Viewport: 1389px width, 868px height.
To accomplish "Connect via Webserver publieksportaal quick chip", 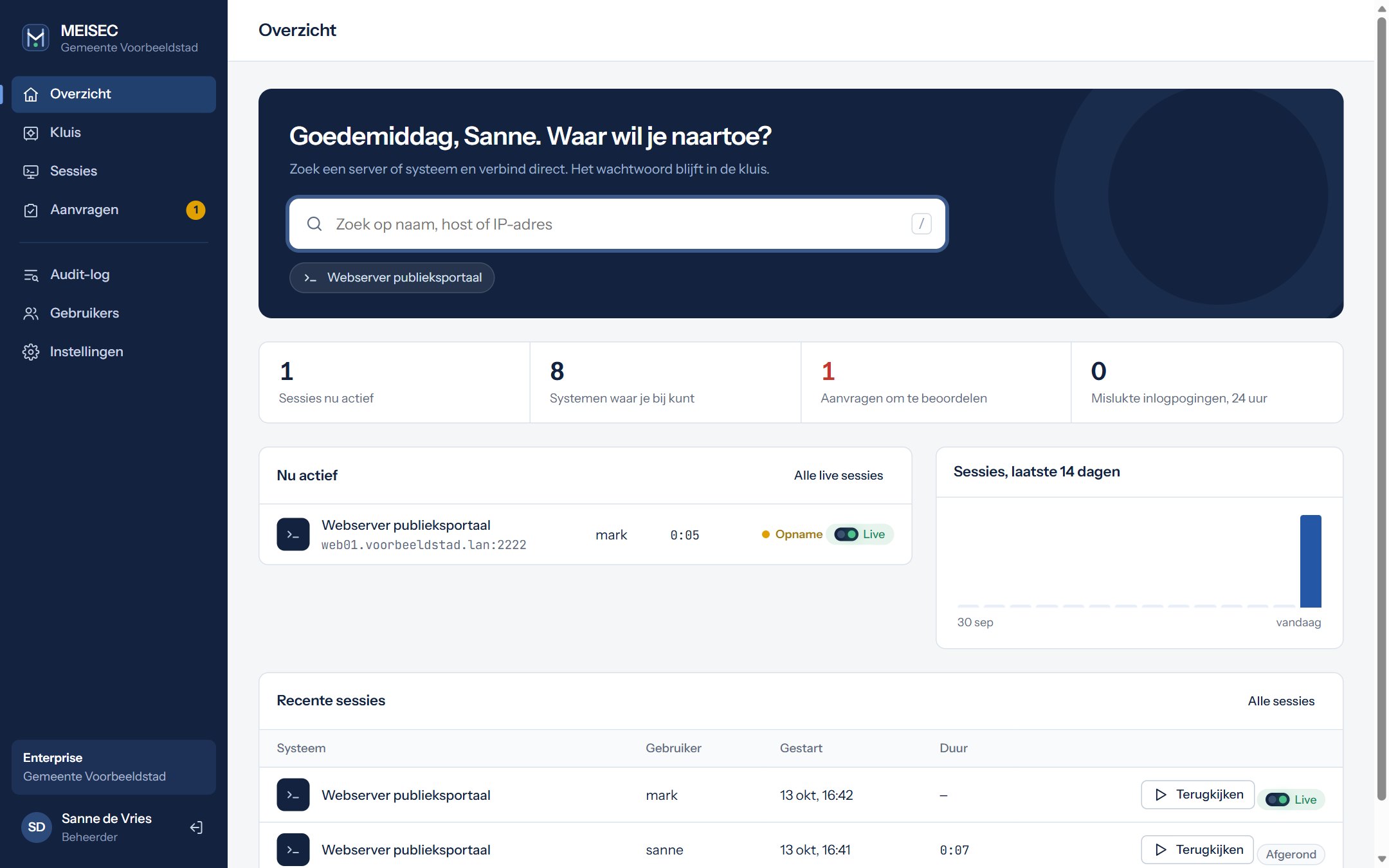I will pos(392,278).
